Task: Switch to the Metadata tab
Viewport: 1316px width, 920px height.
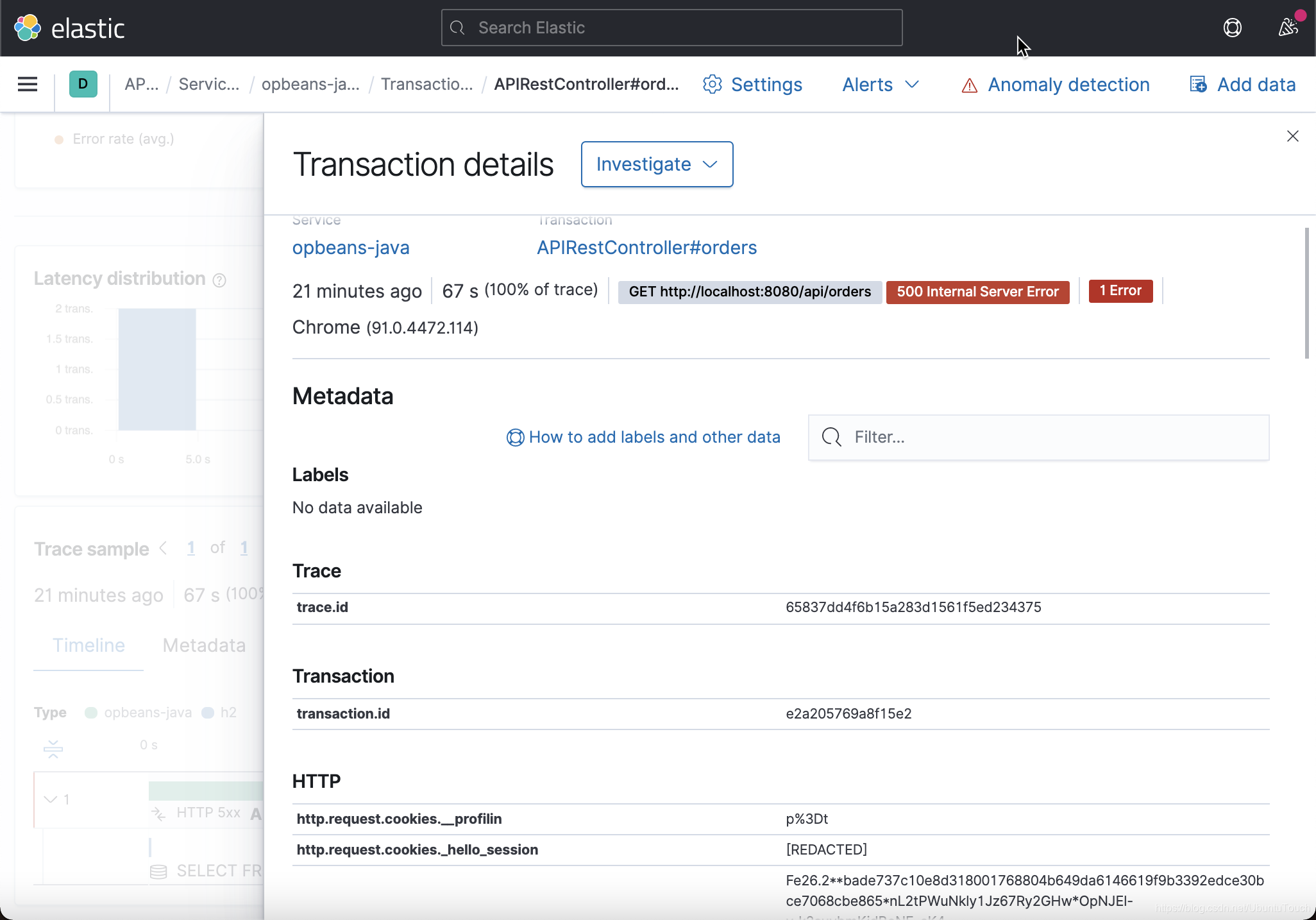Action: click(x=204, y=645)
